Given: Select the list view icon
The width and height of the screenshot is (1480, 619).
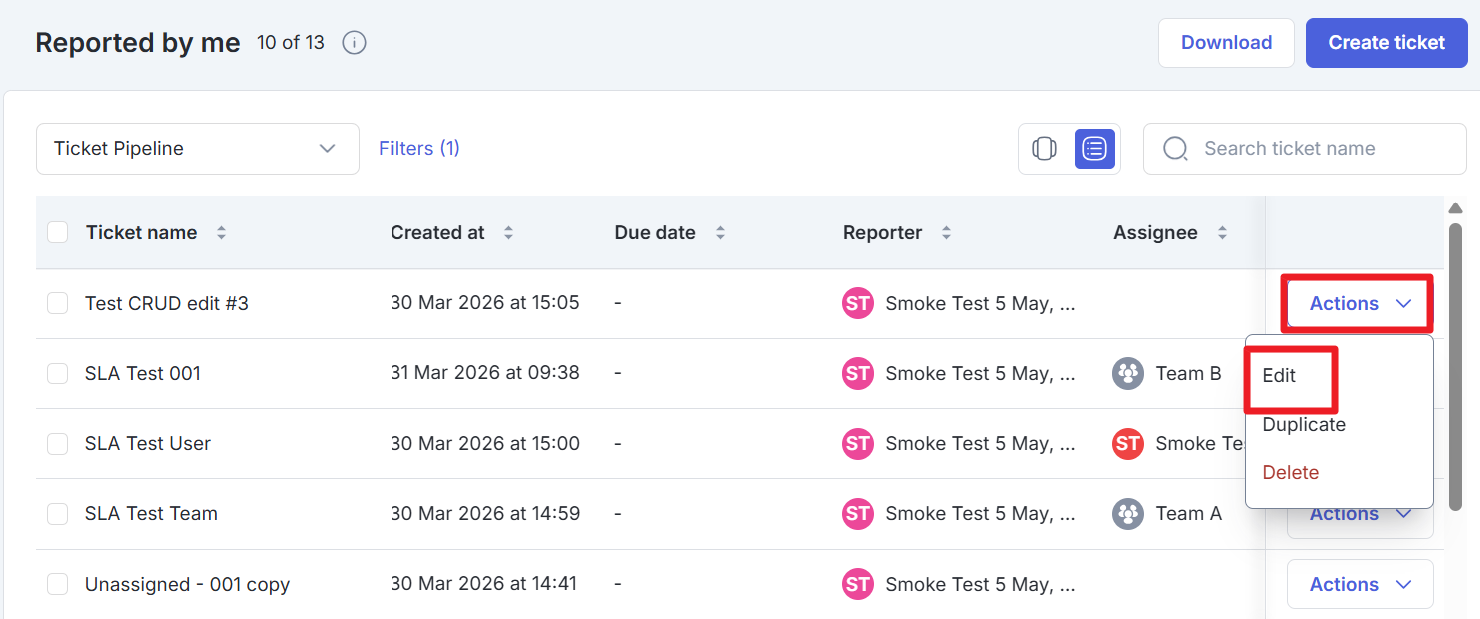Looking at the screenshot, I should [1095, 149].
